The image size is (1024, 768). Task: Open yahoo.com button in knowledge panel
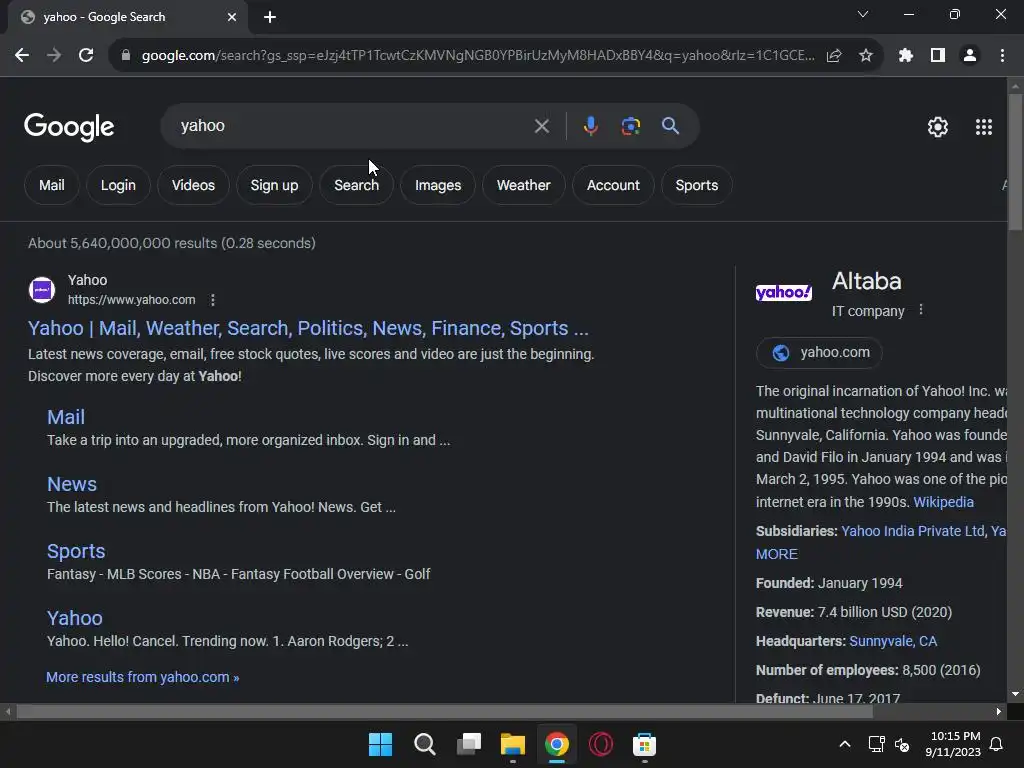820,353
